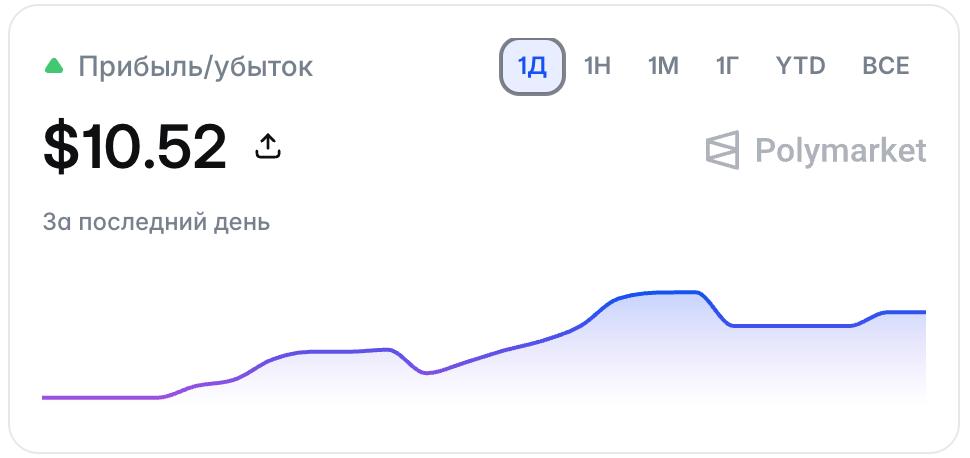Viewport: 970px width, 458px height.
Task: Choose the 1Г time range
Action: point(728,66)
